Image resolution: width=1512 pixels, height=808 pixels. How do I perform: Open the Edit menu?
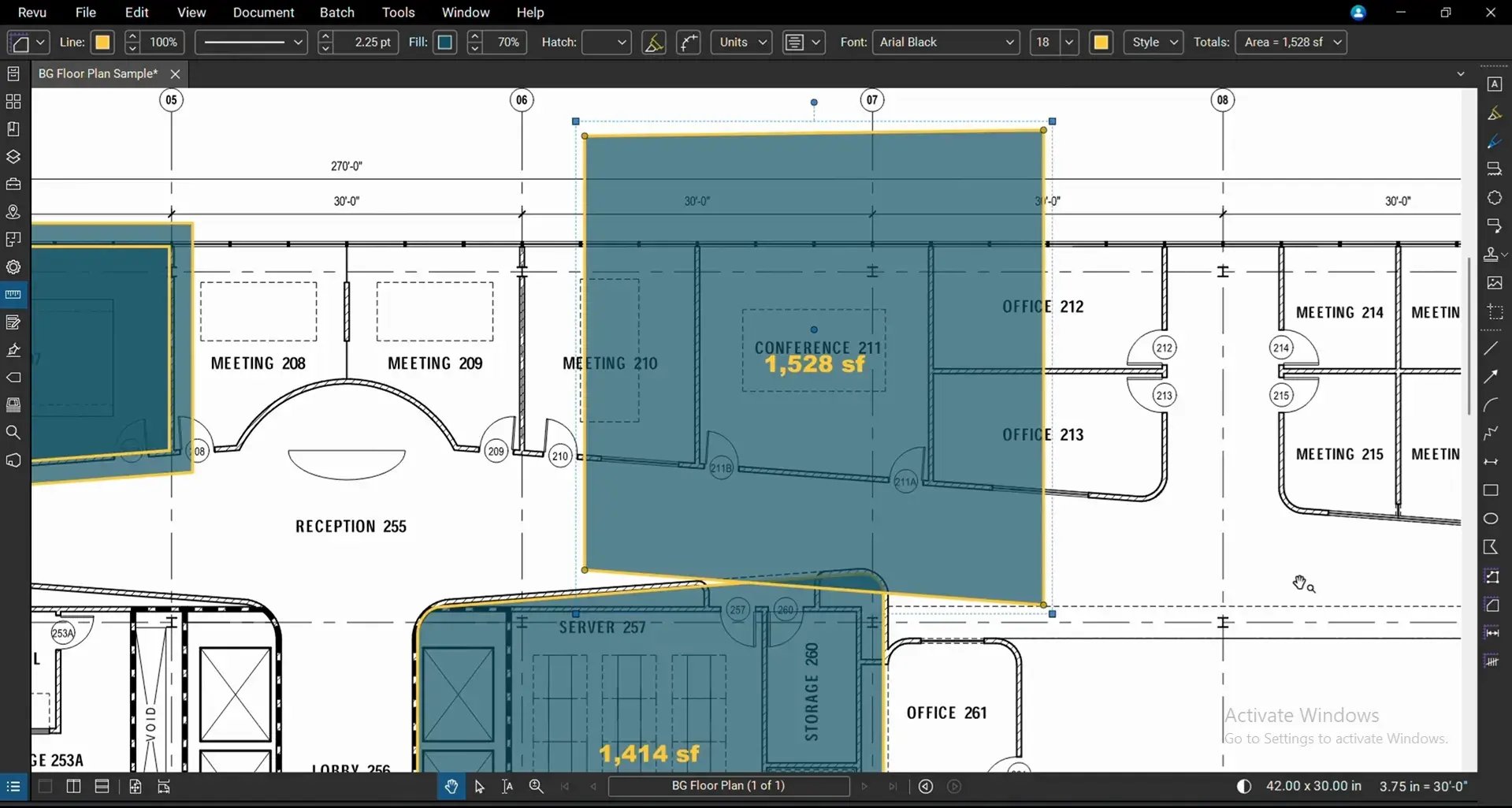pos(136,13)
